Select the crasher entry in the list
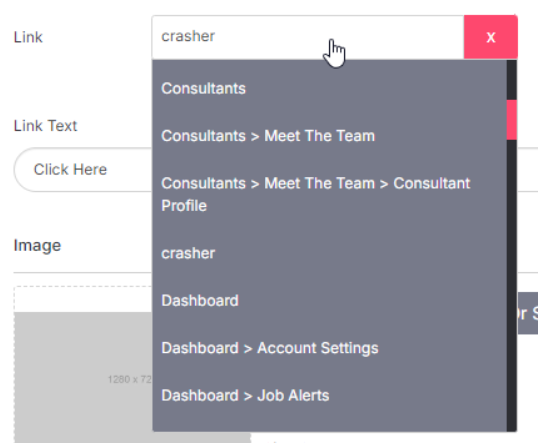The width and height of the screenshot is (550, 446). [x=329, y=253]
